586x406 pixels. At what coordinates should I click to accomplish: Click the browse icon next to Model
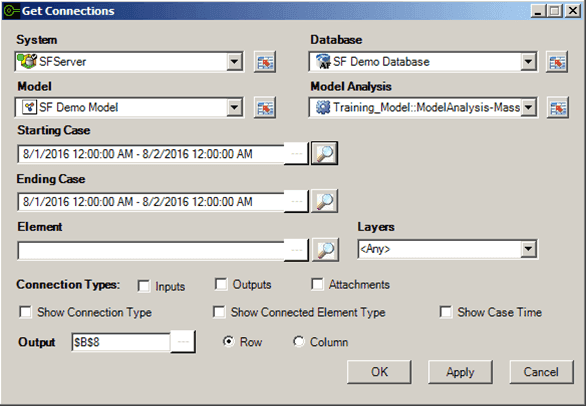pyautogui.click(x=265, y=108)
